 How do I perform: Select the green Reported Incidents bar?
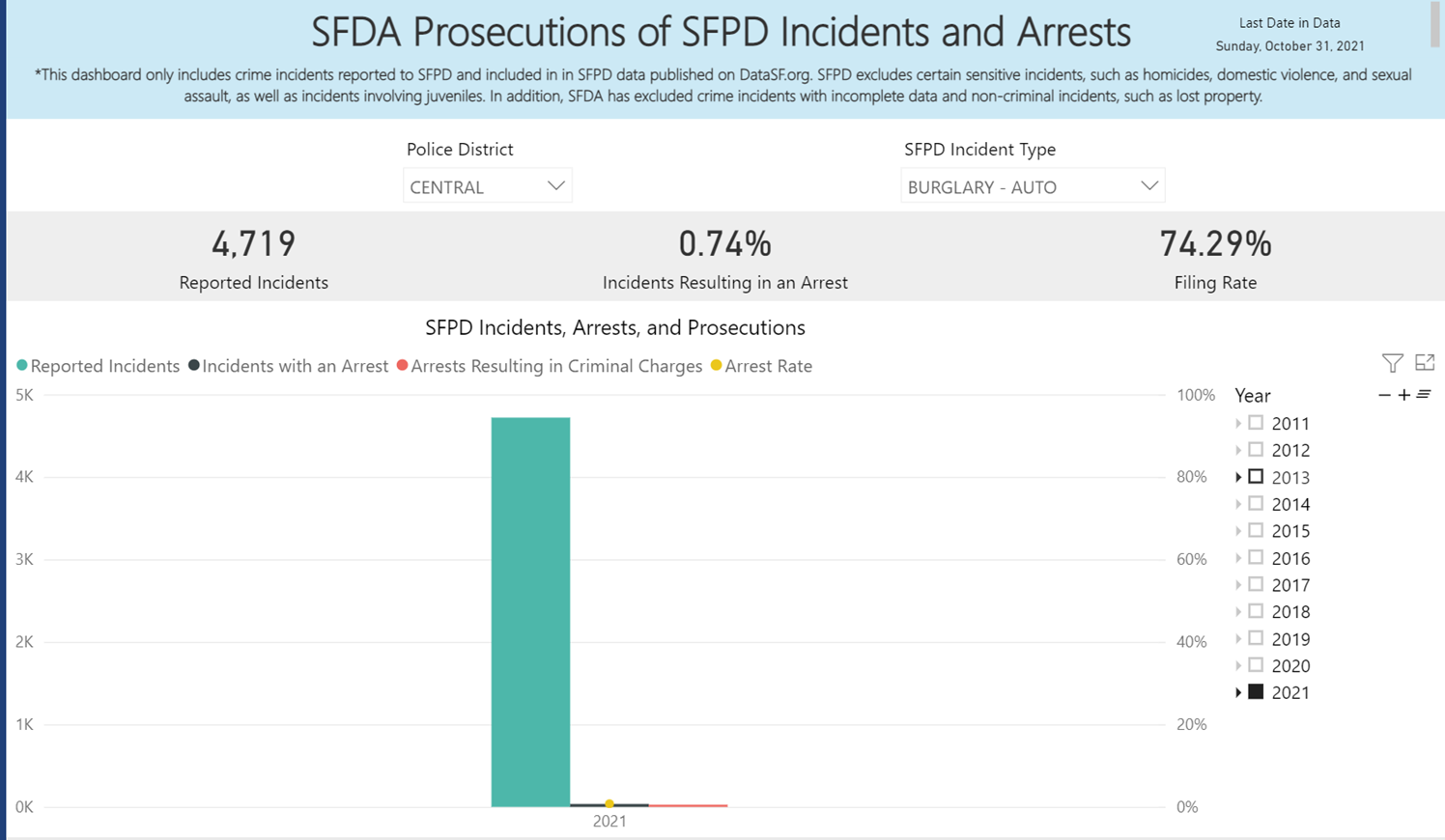pos(530,612)
